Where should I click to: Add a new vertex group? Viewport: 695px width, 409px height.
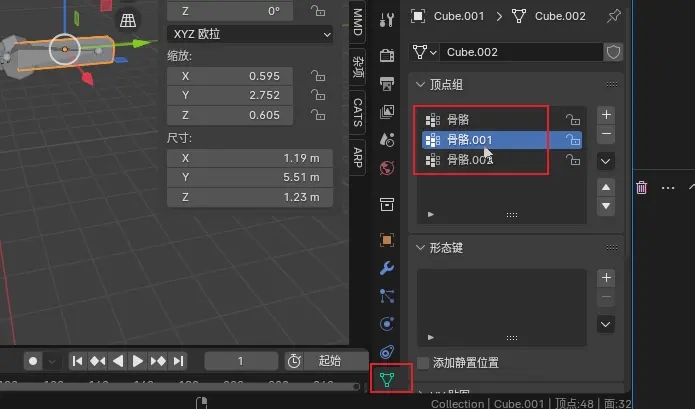(605, 115)
